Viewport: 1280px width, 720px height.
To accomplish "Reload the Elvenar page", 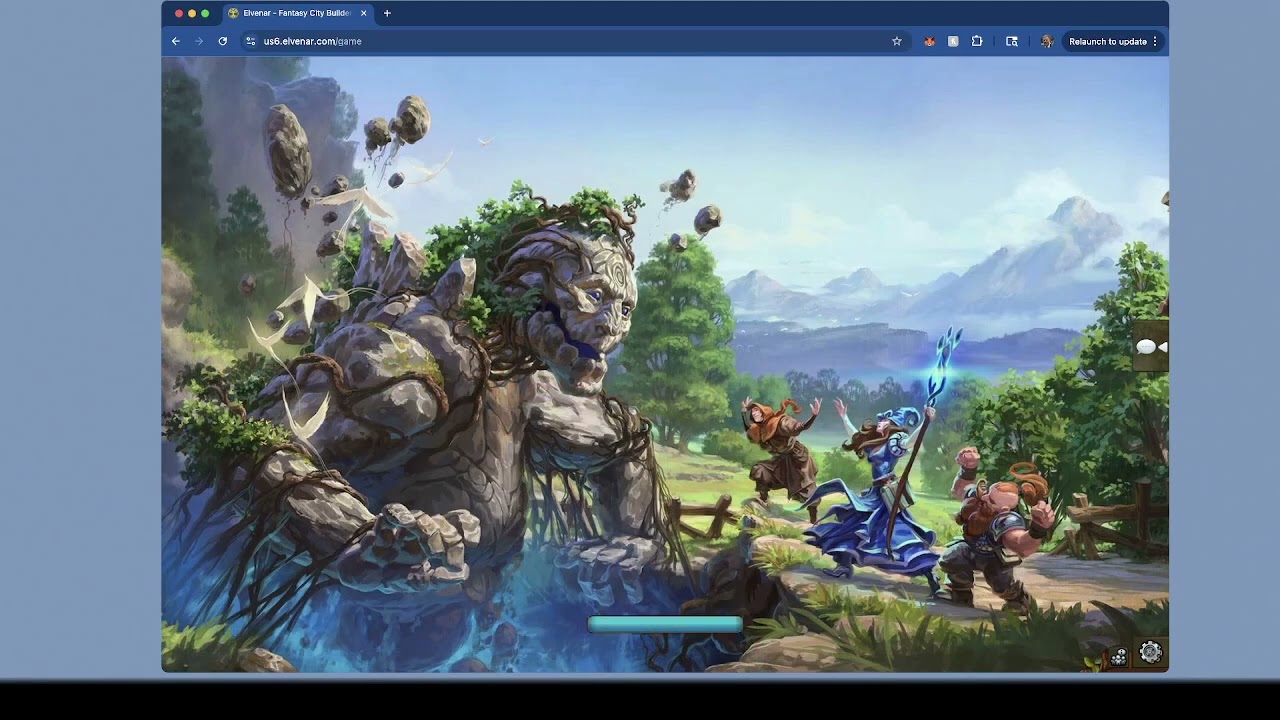I will pos(223,41).
